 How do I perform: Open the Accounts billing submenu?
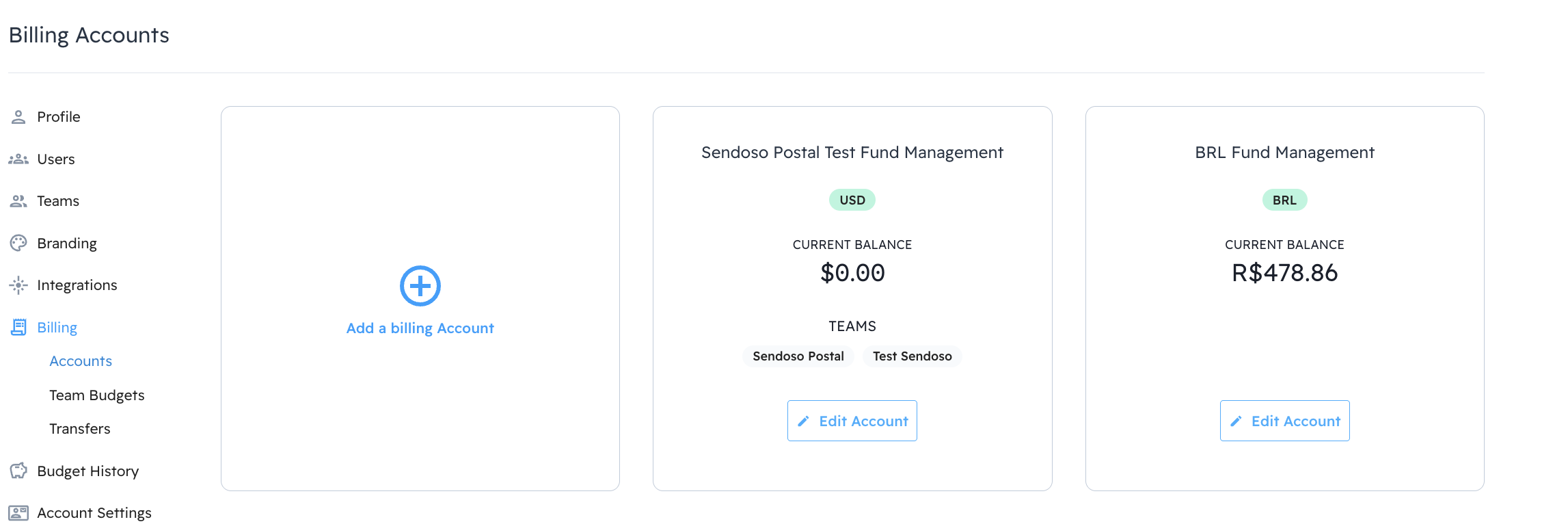(x=81, y=361)
